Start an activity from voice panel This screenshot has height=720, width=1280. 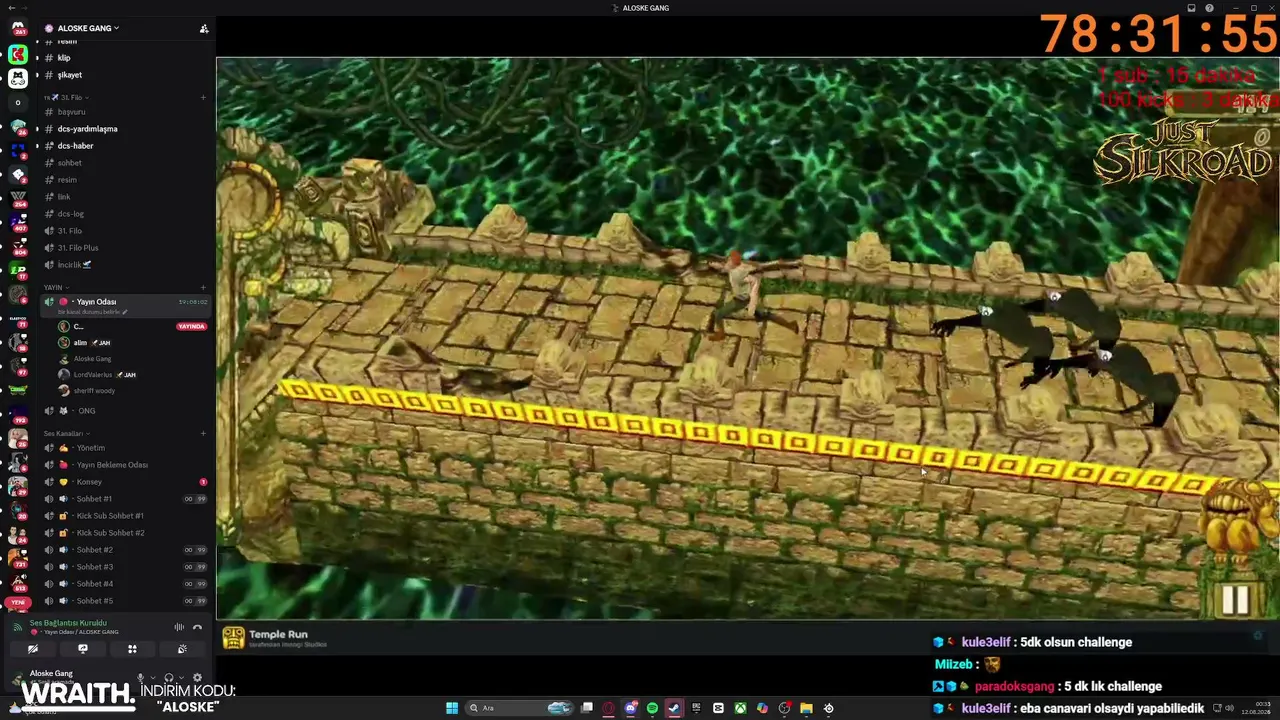click(x=132, y=649)
